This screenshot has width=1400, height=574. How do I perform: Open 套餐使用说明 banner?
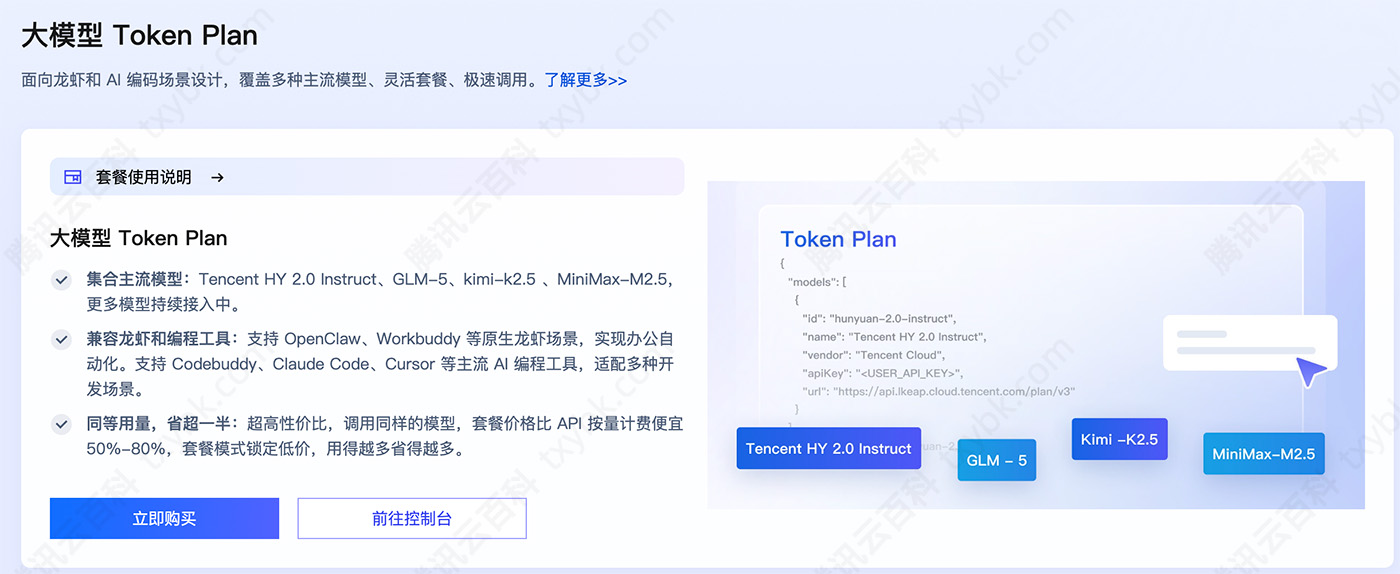point(367,177)
